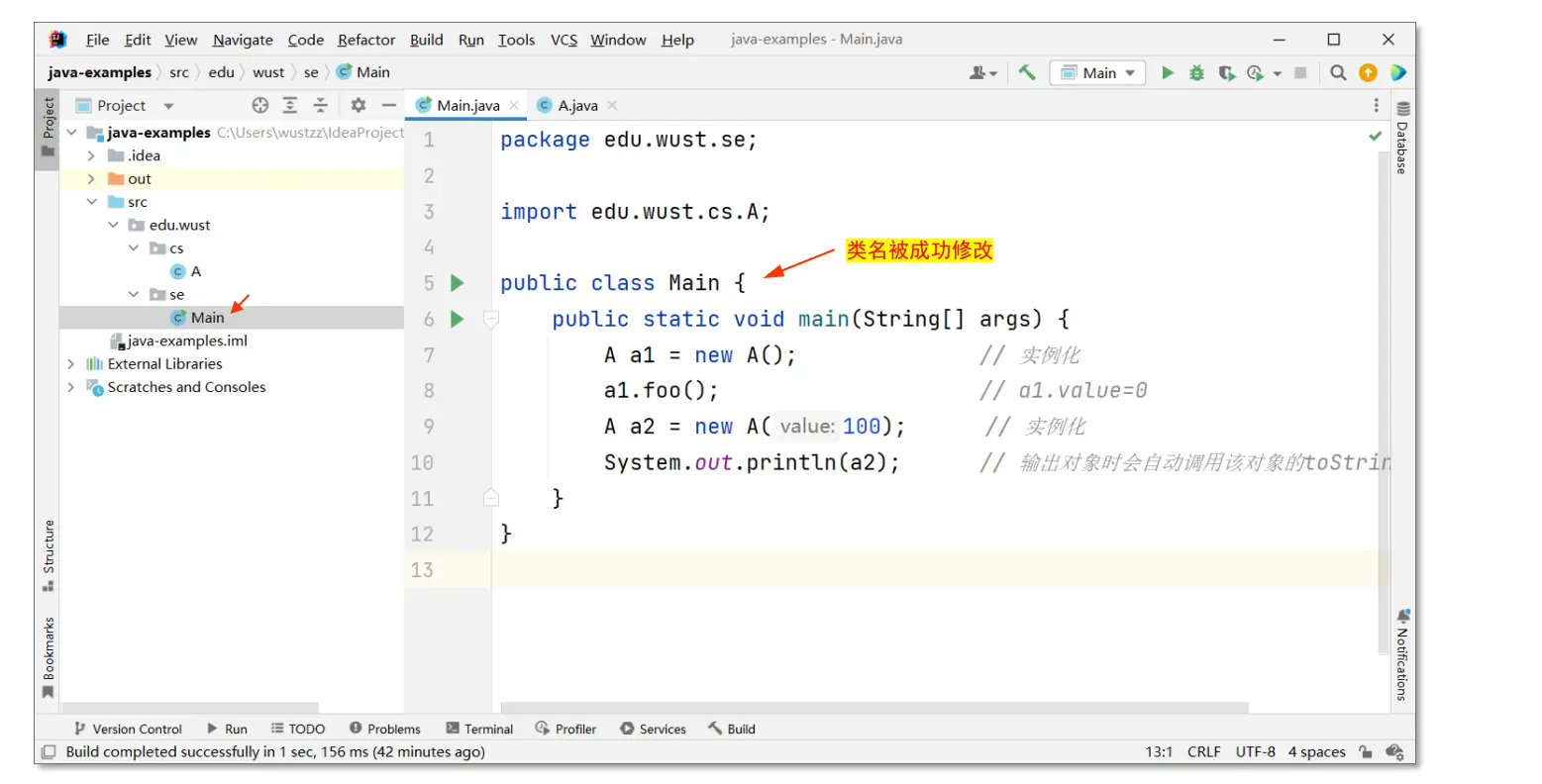1542x784 pixels.
Task: Collapse the src folder
Action: click(x=91, y=202)
